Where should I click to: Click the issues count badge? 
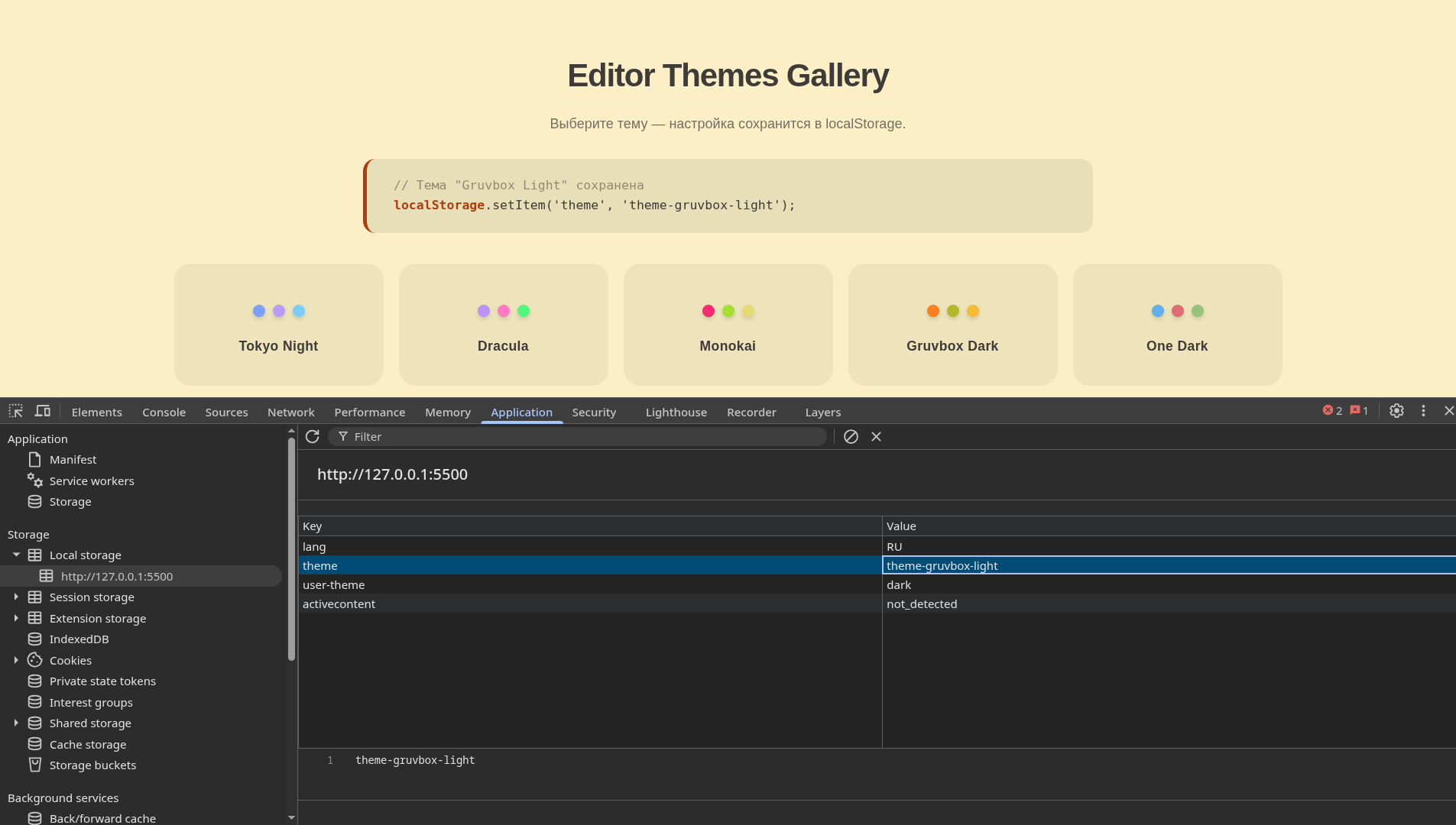1359,411
